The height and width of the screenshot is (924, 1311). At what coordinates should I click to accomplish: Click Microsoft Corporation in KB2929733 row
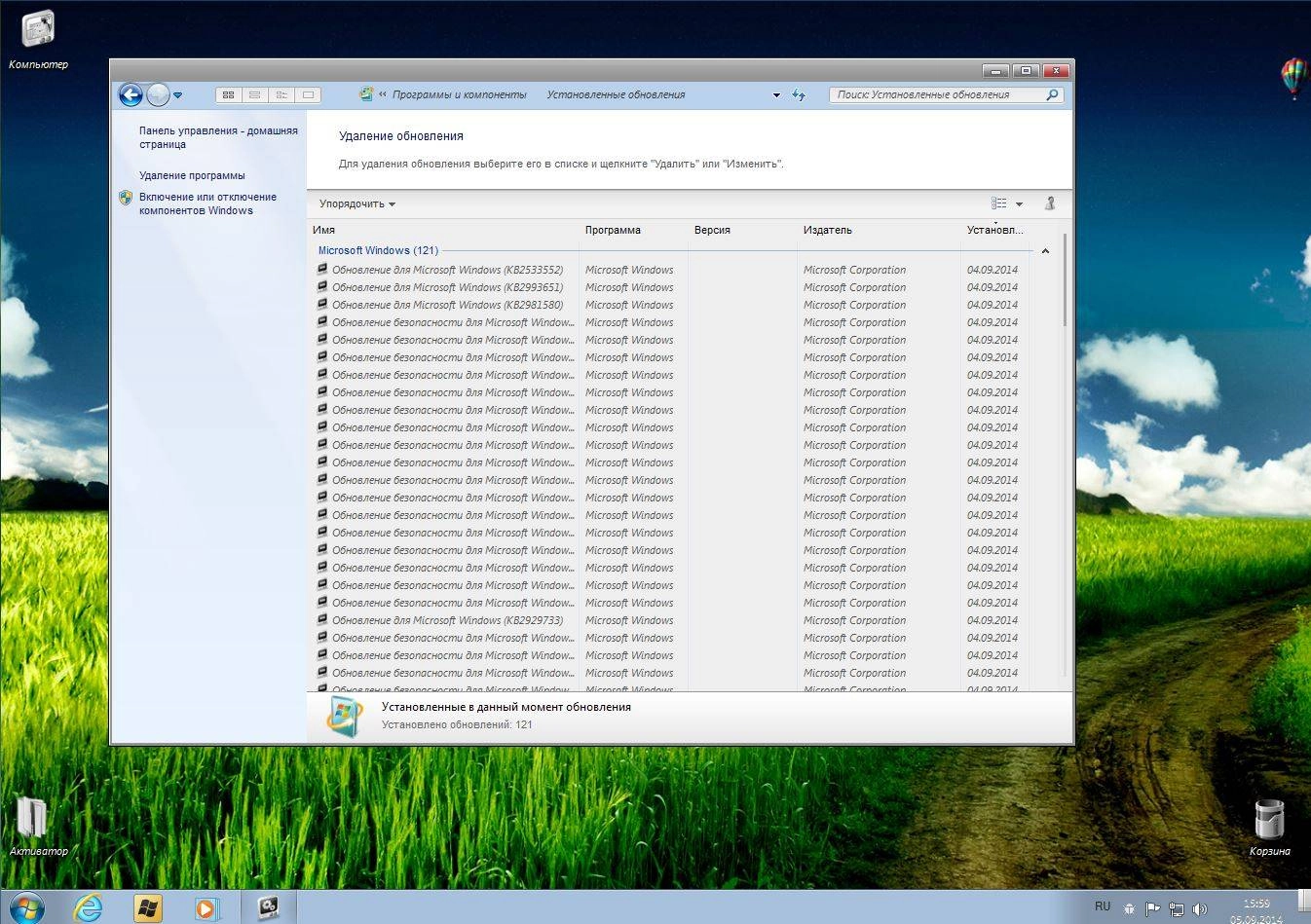coord(854,620)
